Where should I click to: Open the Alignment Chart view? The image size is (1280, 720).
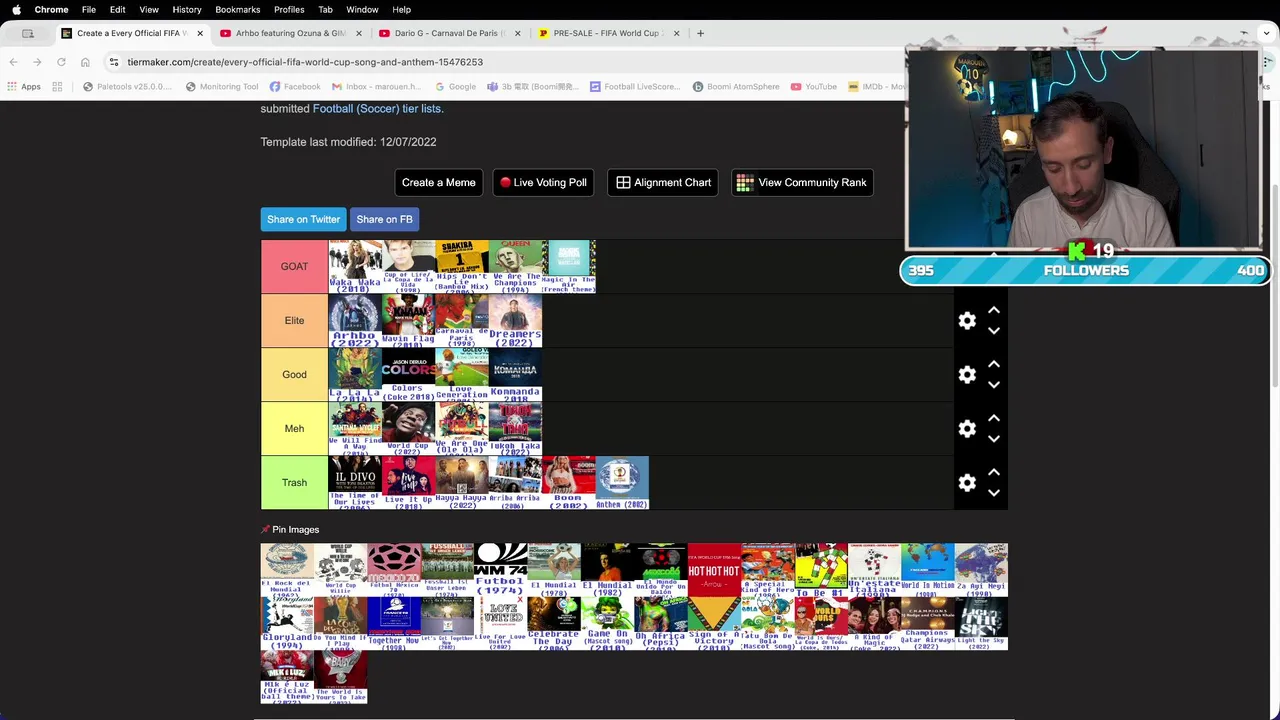[x=663, y=182]
